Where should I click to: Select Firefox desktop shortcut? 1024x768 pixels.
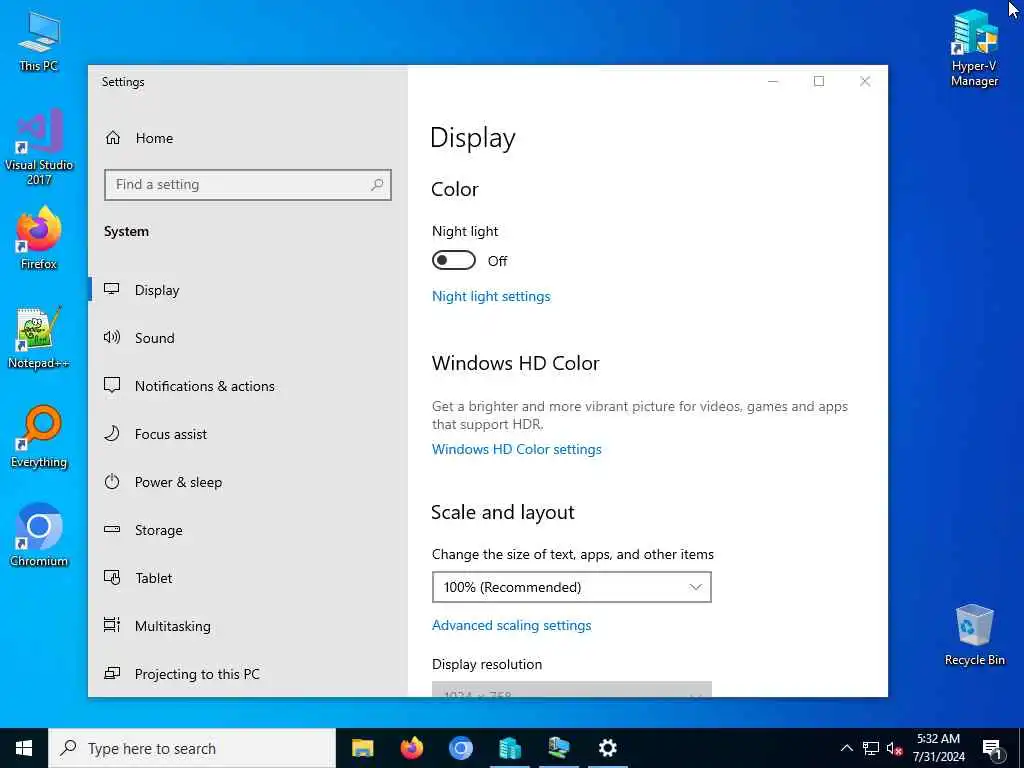[x=39, y=238]
